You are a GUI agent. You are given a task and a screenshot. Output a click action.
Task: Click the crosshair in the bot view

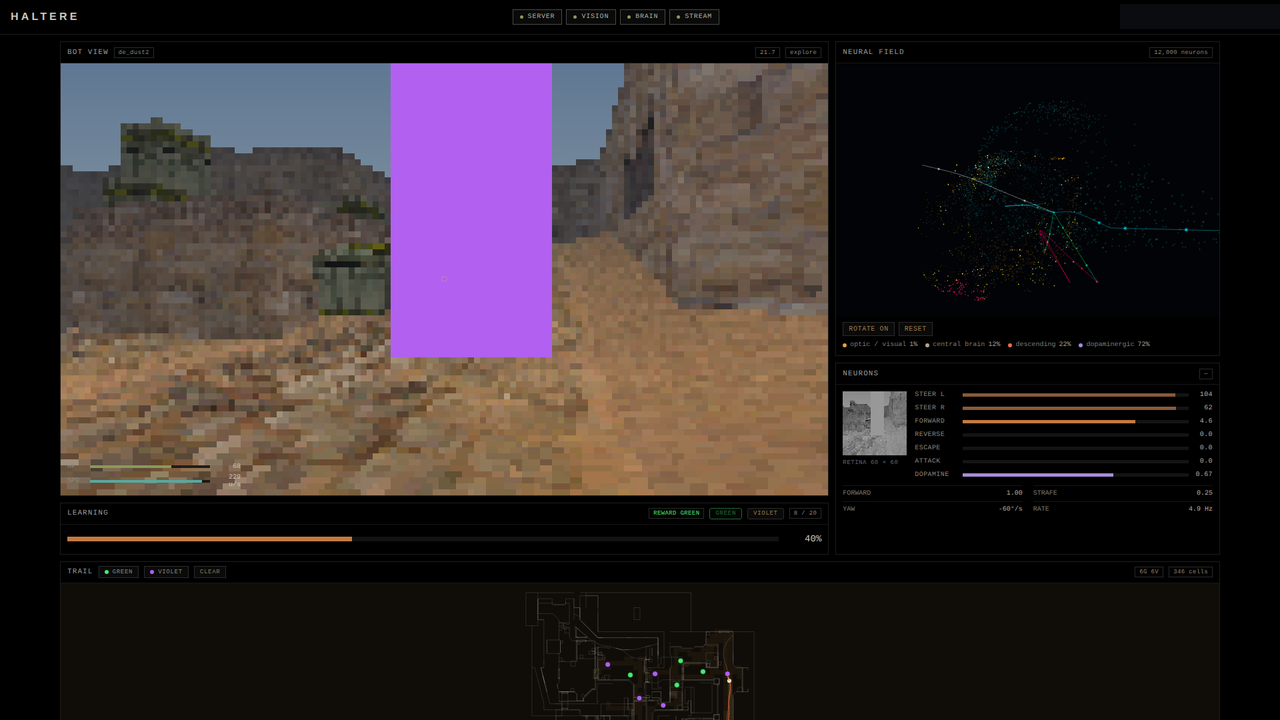pos(444,279)
